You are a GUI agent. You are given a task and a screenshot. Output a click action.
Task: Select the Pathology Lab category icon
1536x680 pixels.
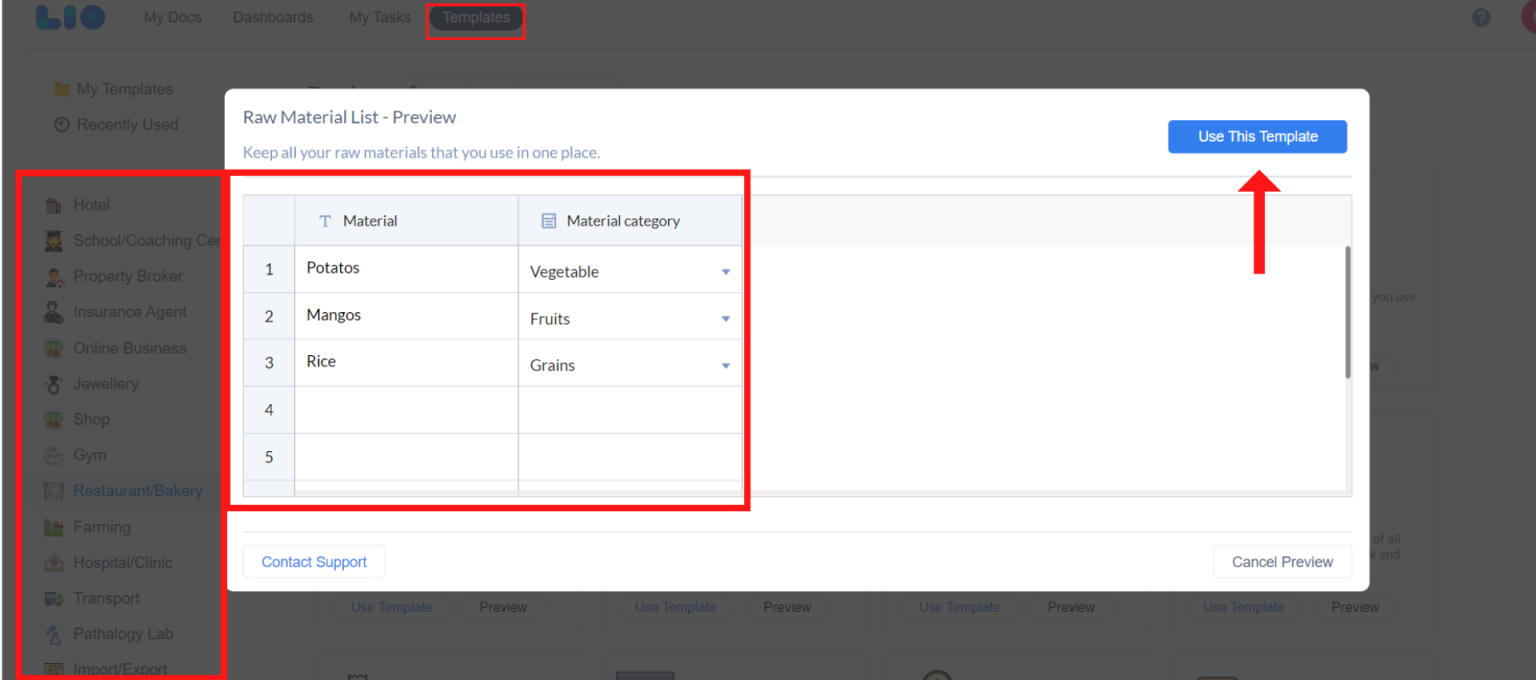(54, 633)
